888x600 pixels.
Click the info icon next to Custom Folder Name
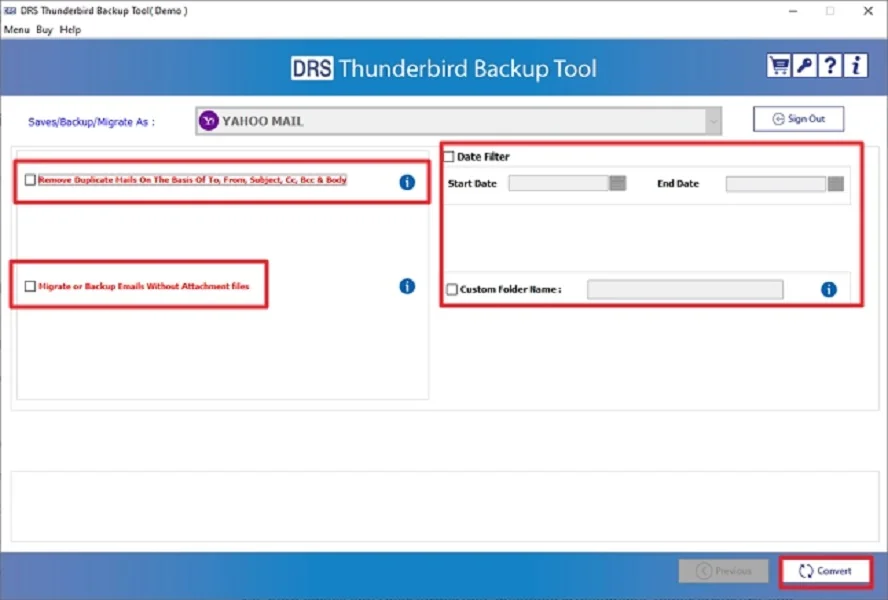(x=827, y=289)
